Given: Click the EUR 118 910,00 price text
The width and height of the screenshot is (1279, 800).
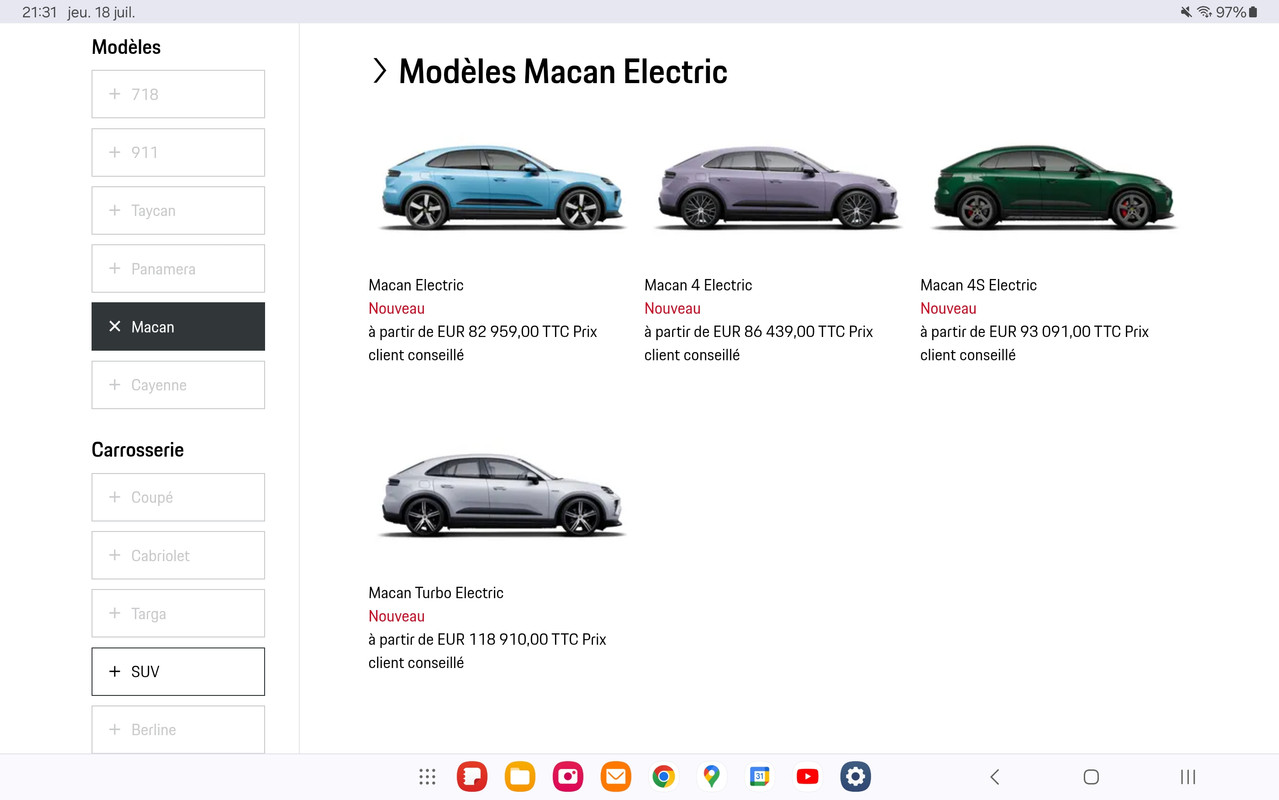Looking at the screenshot, I should click(493, 639).
